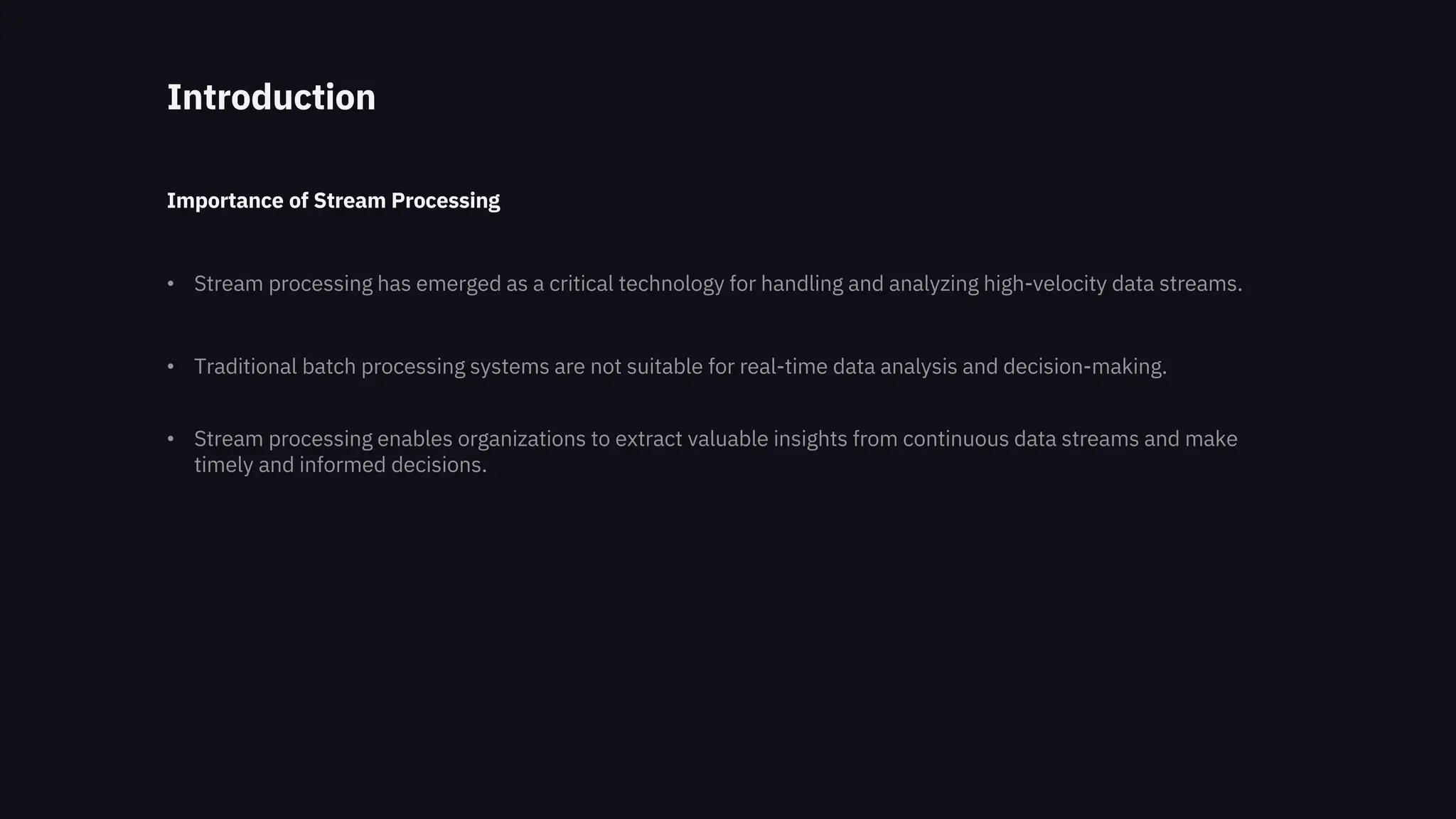This screenshot has width=1456, height=819.
Task: Click 'timely and informed decisions.' line
Action: (x=341, y=465)
